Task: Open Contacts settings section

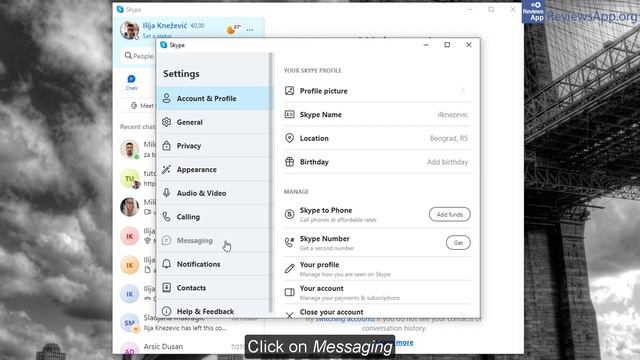Action: tap(214, 288)
